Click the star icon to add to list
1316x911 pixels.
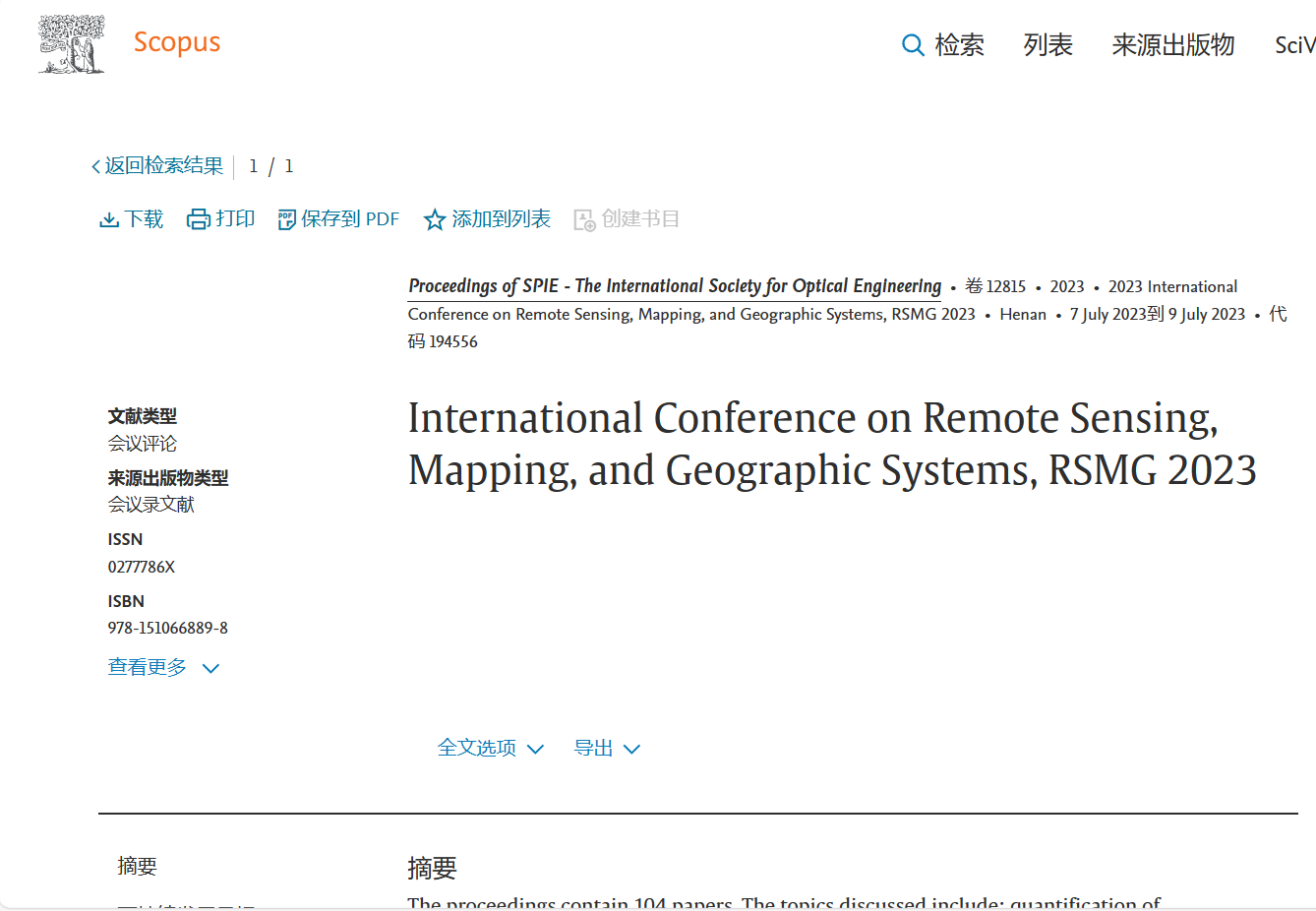coord(434,219)
